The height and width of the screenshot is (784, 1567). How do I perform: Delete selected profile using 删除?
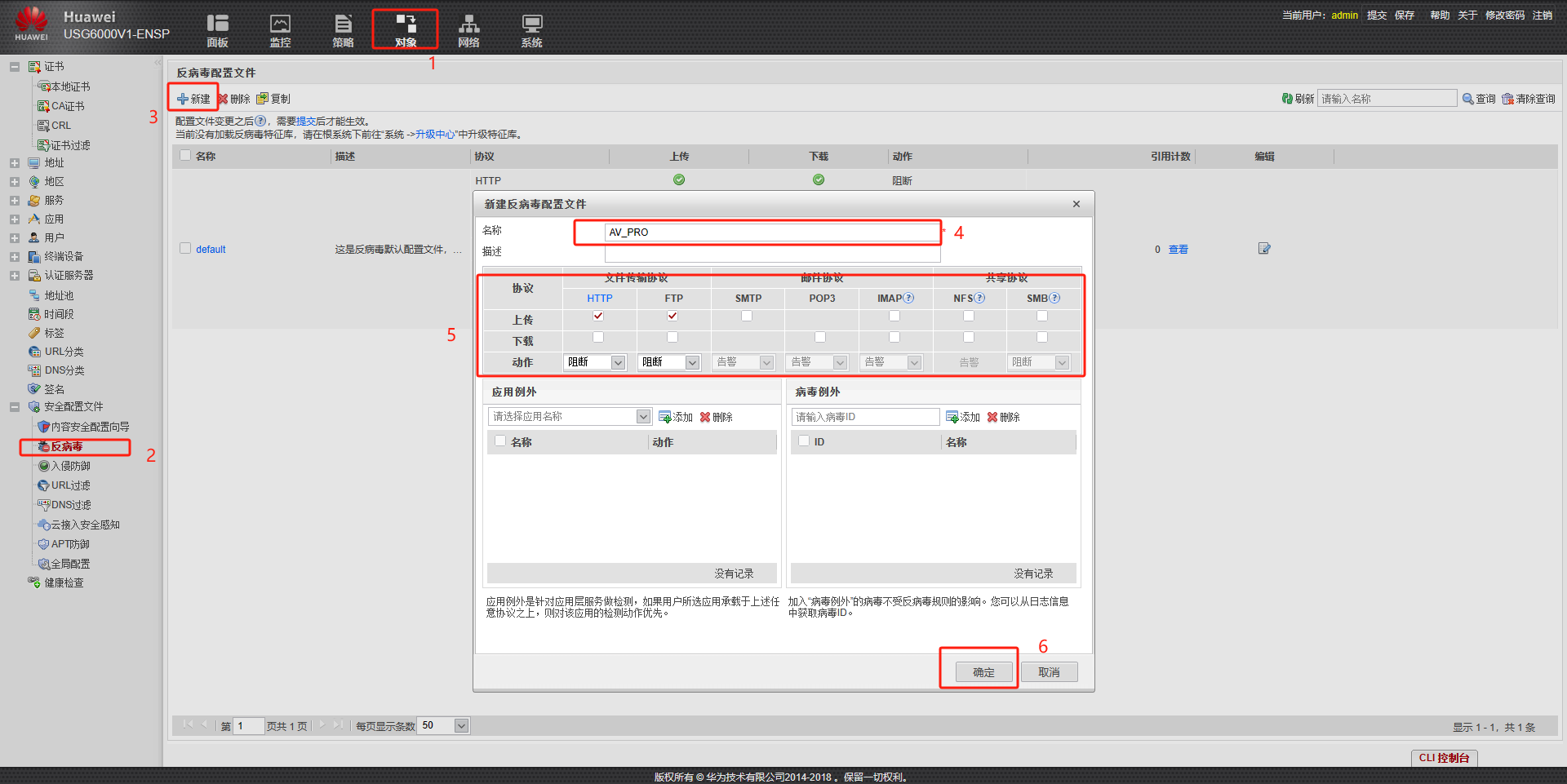pos(235,98)
